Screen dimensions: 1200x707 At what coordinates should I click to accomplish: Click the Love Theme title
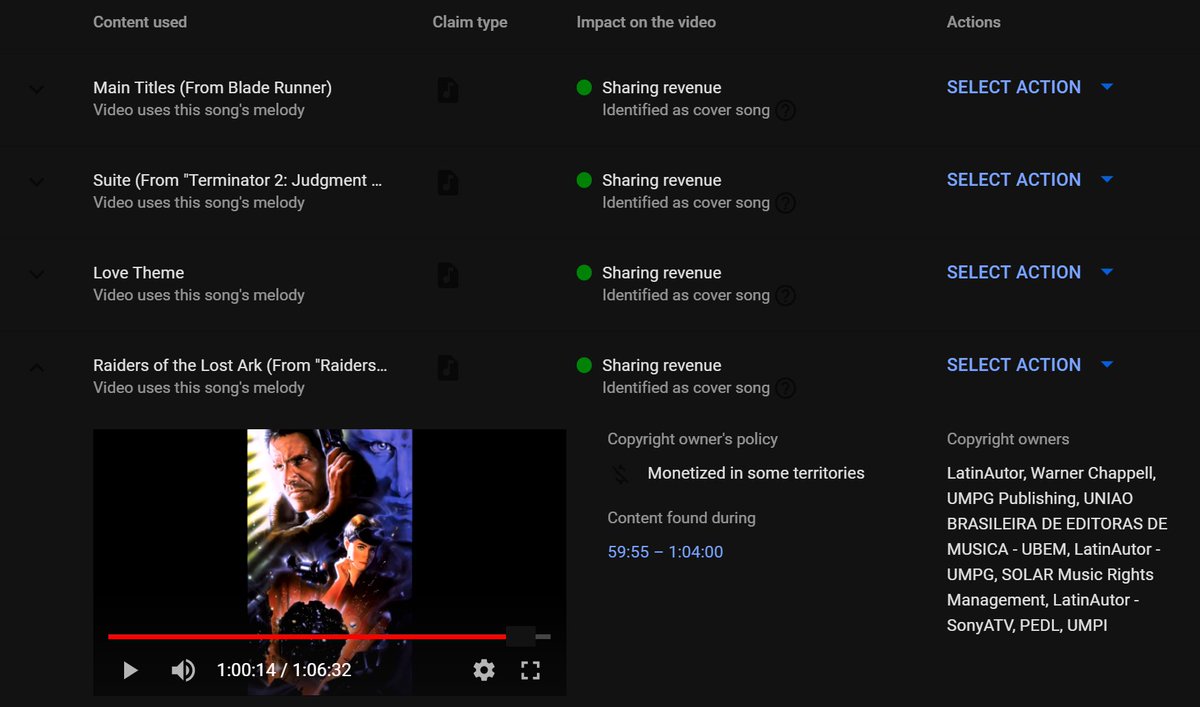pyautogui.click(x=139, y=273)
